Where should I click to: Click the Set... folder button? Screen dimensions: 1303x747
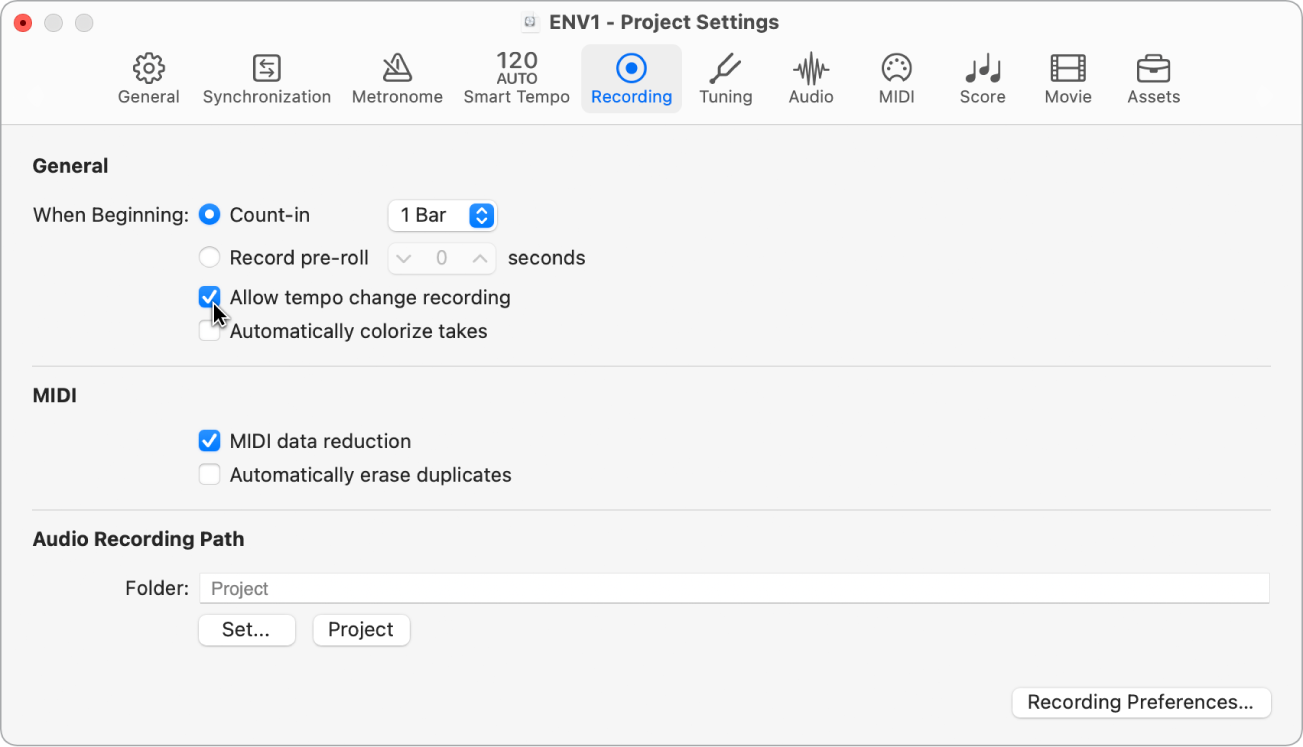[246, 630]
